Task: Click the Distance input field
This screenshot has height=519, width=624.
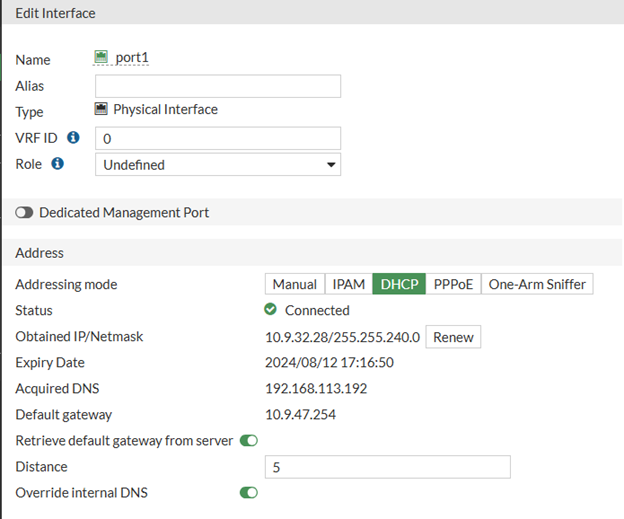Action: [x=387, y=466]
